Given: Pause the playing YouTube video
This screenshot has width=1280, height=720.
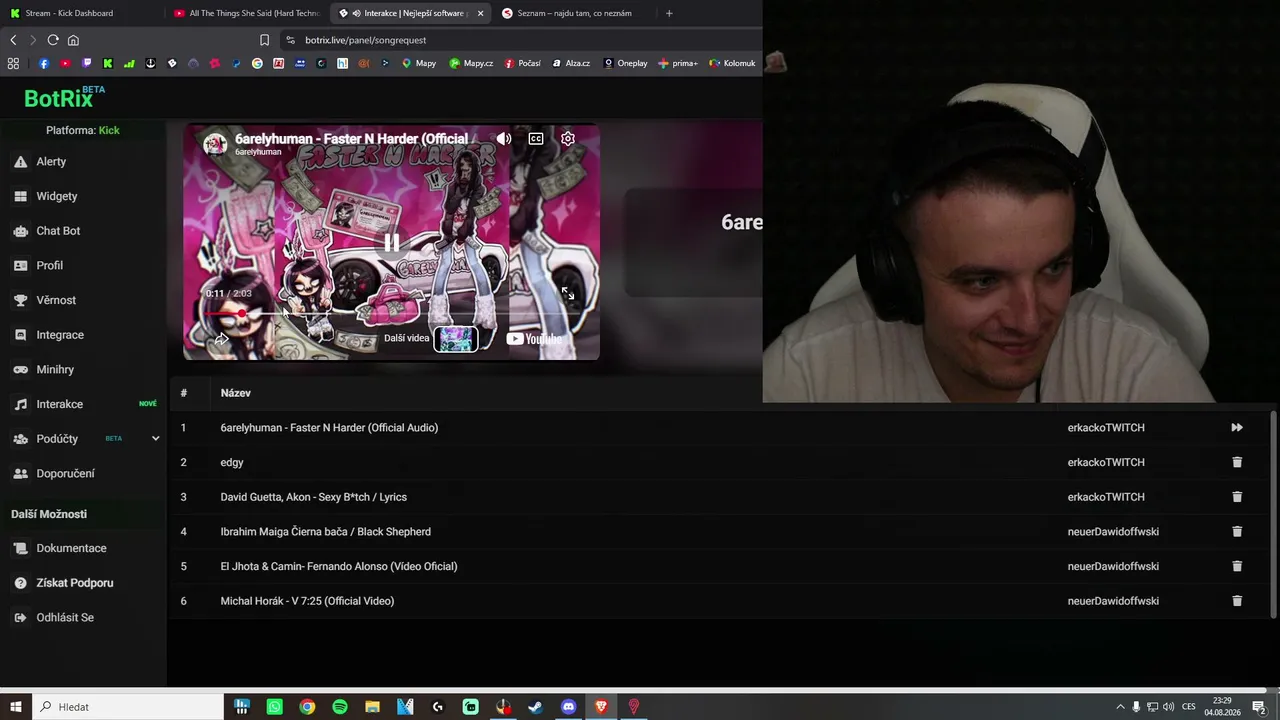Looking at the screenshot, I should click(x=392, y=243).
